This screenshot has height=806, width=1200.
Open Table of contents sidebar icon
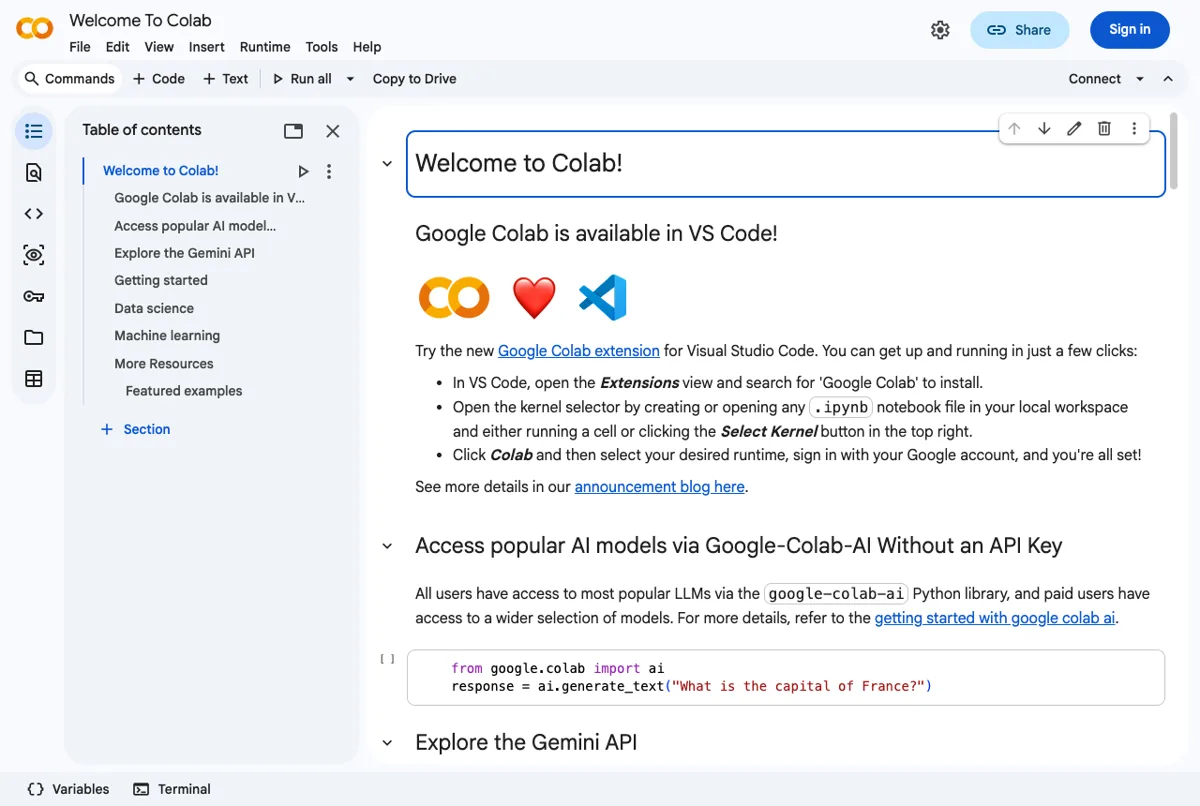click(34, 131)
